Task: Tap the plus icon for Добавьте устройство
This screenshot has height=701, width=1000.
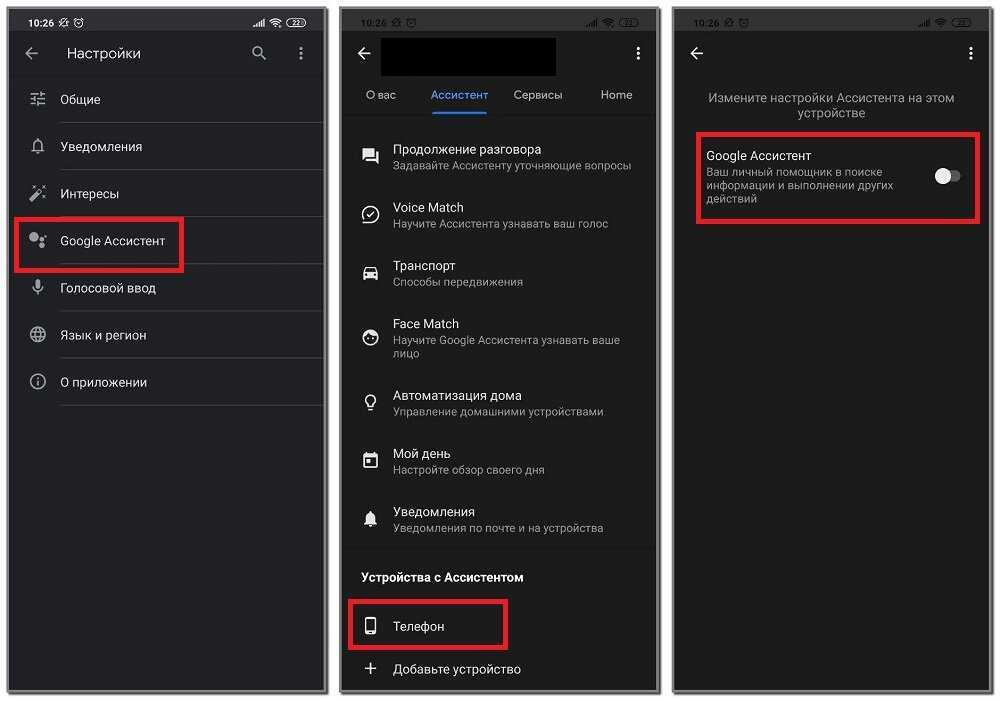Action: 371,668
